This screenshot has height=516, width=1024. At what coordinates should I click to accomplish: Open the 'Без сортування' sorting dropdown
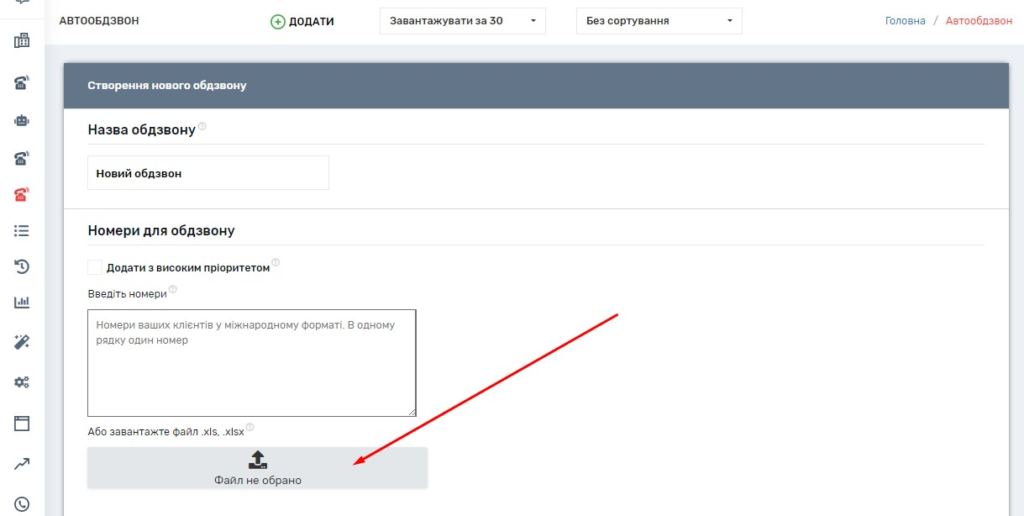click(x=659, y=21)
